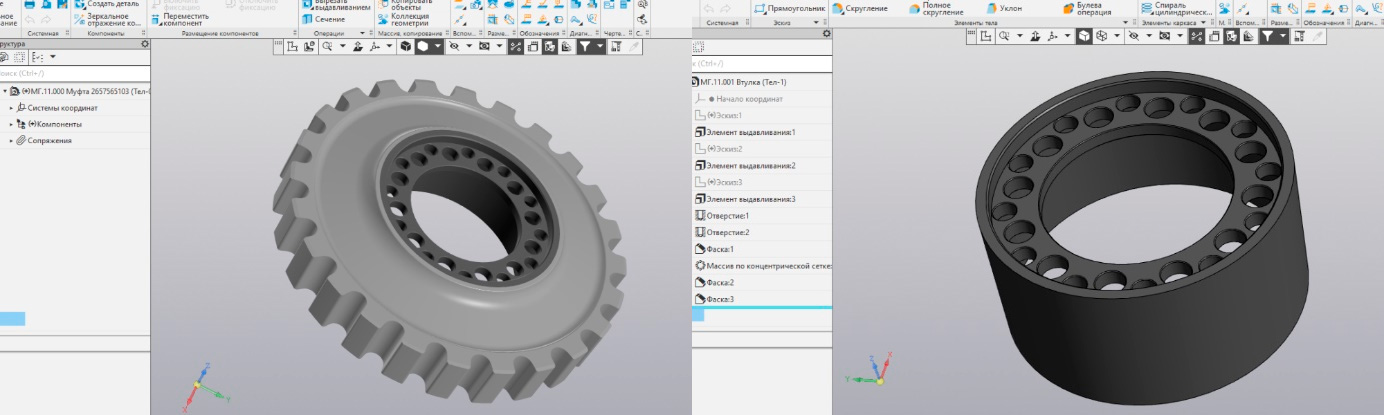The width and height of the screenshot is (1384, 415).
Task: Click filter funnel icon in right view toolbar
Action: tap(1268, 36)
